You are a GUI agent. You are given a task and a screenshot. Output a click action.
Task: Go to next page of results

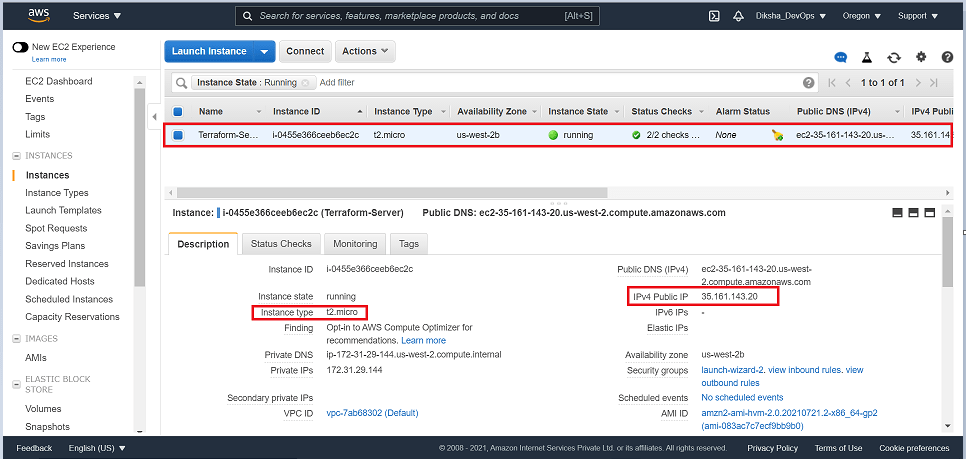(918, 83)
